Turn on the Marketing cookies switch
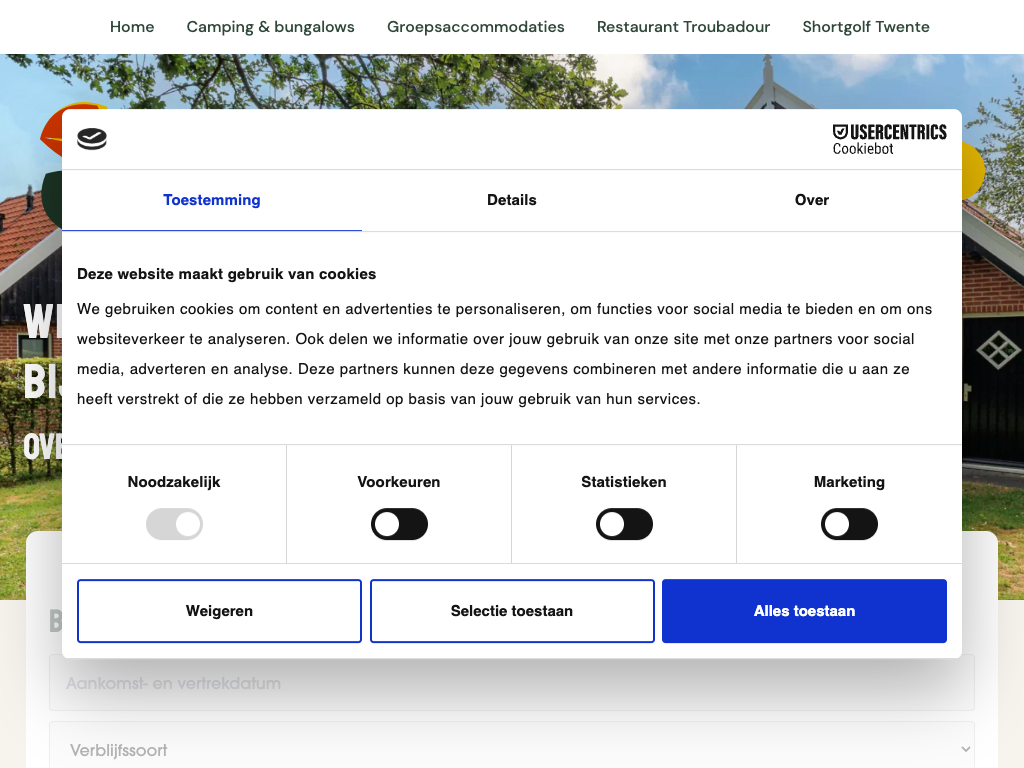The image size is (1024, 768). (x=849, y=524)
